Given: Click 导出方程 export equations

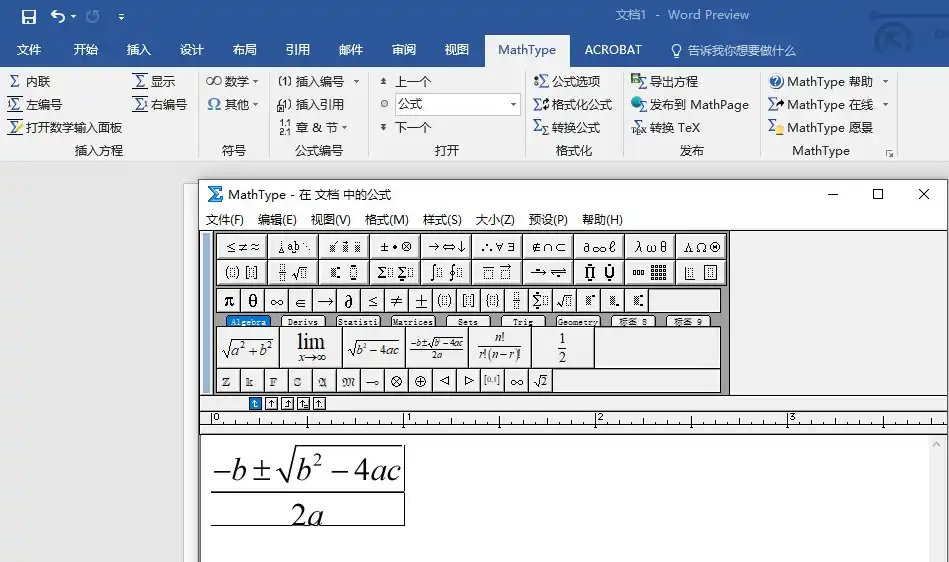Looking at the screenshot, I should (665, 81).
